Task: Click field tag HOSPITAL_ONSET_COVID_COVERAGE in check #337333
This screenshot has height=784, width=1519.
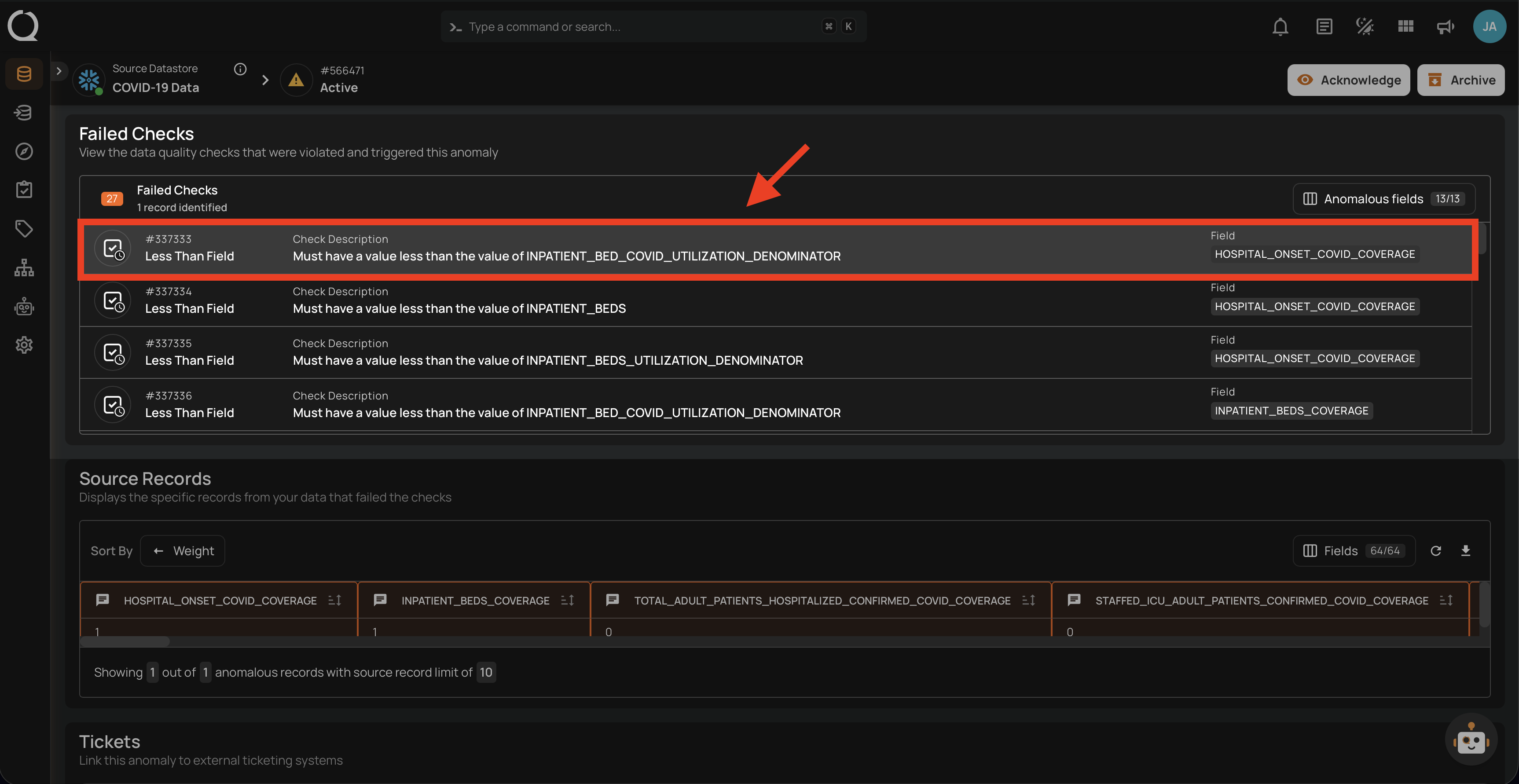Action: coord(1315,254)
